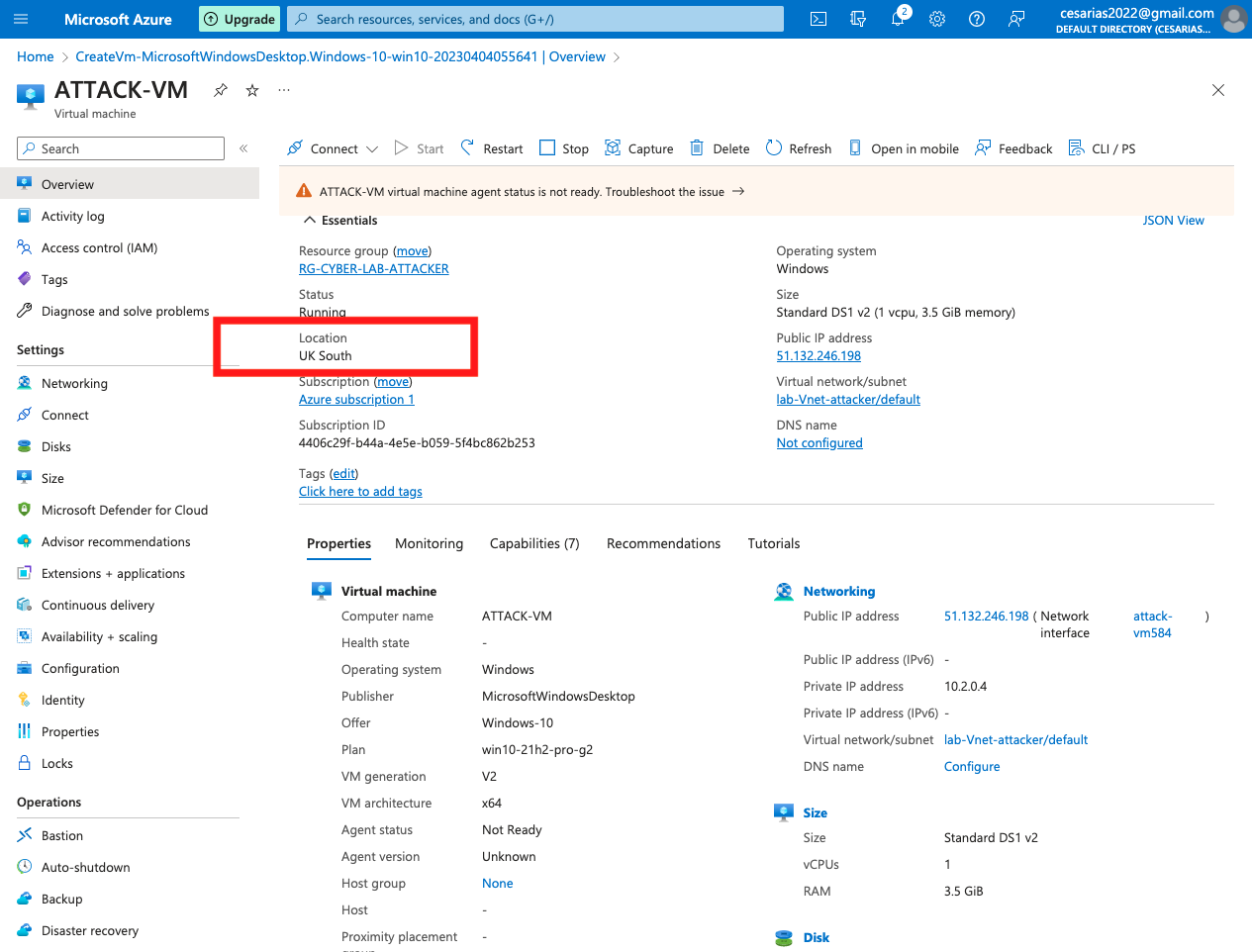The height and width of the screenshot is (952, 1252).
Task: Click Delete in the toolbar
Action: (x=720, y=148)
